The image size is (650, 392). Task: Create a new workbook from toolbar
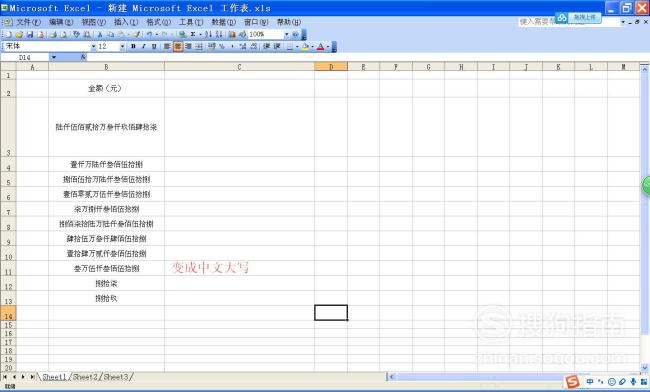8,34
